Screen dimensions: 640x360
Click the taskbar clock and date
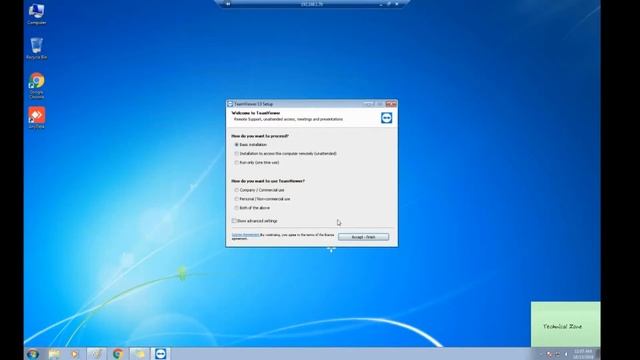pos(583,354)
